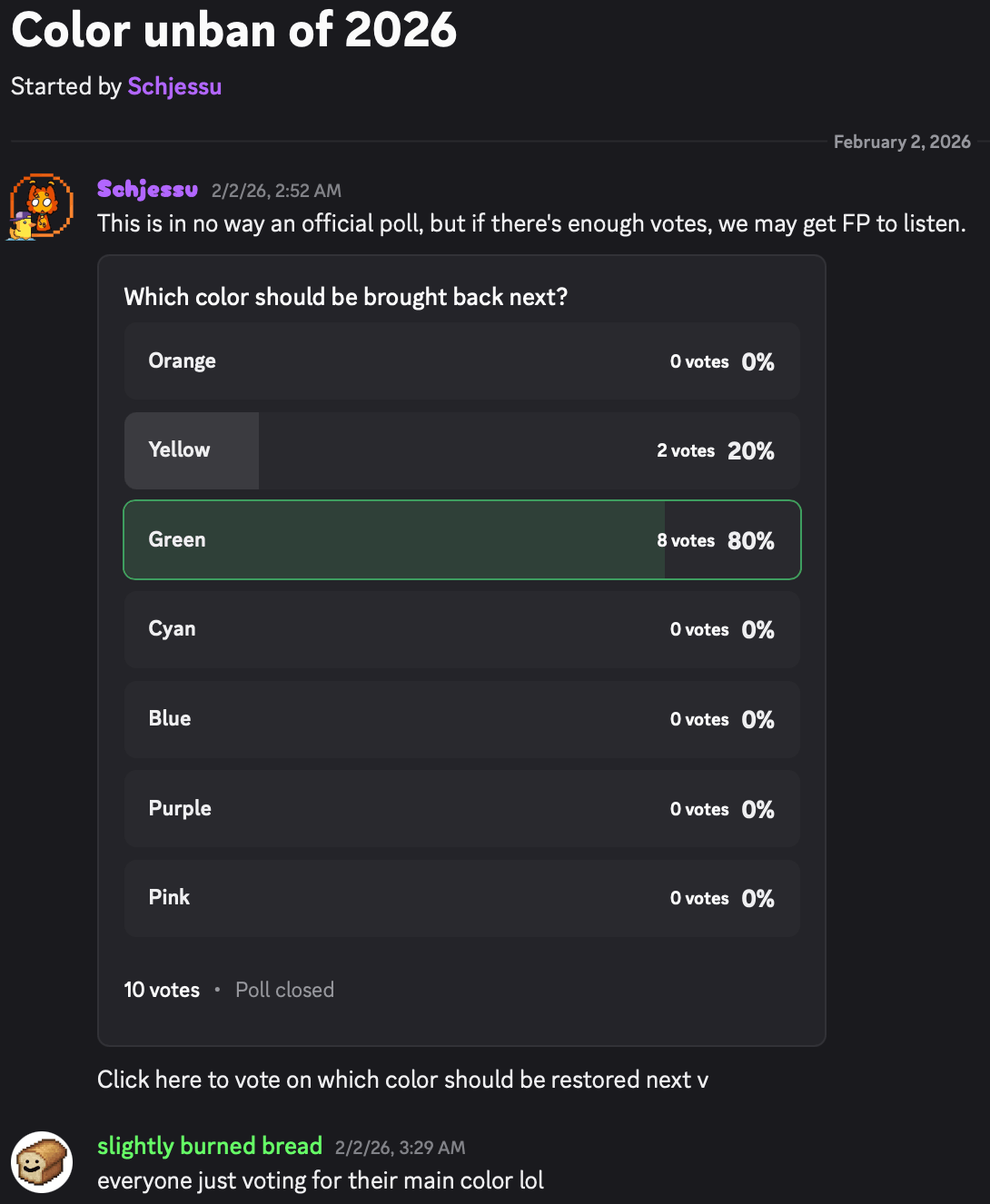Click the slightly burned bread avatar
This screenshot has width=990, height=1204.
[x=42, y=1161]
